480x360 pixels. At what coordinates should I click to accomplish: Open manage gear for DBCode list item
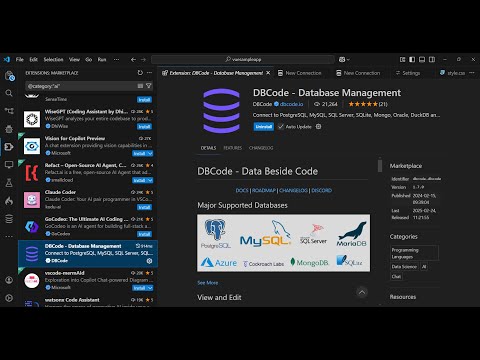click(x=149, y=261)
